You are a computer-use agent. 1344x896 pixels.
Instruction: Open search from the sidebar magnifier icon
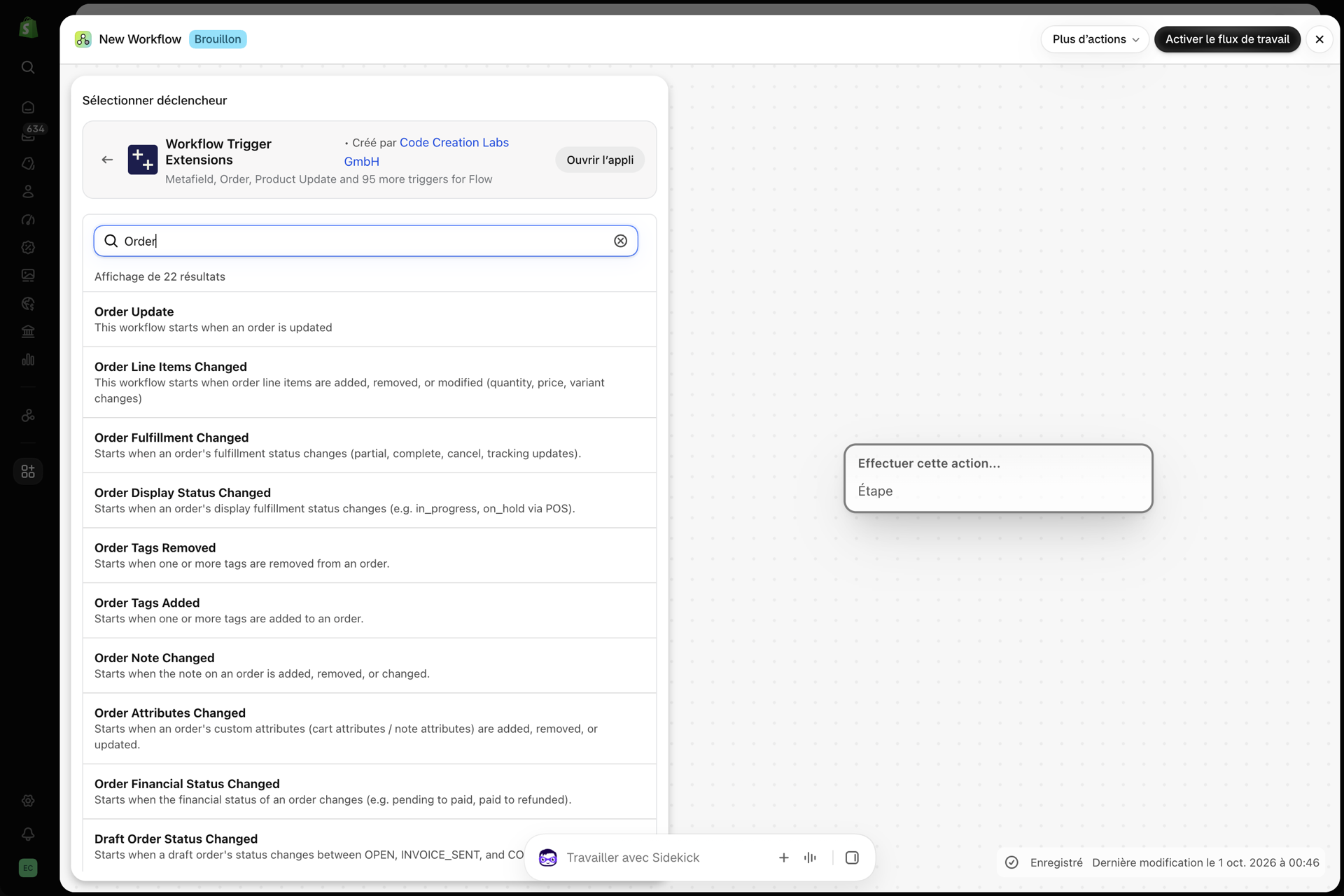(x=28, y=67)
